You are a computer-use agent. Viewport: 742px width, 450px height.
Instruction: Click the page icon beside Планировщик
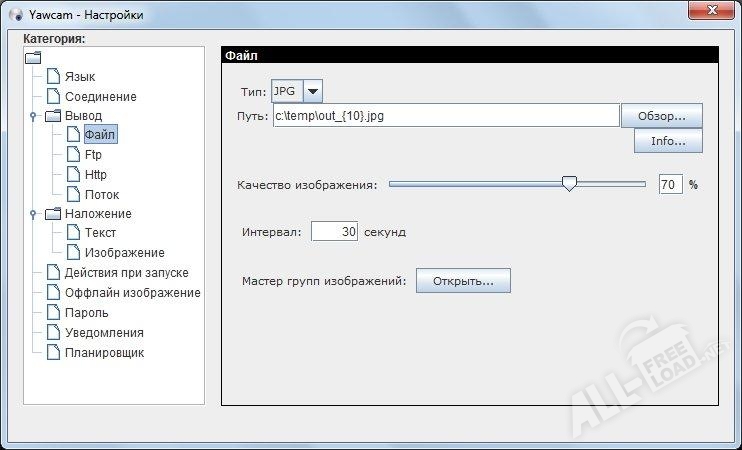(53, 352)
